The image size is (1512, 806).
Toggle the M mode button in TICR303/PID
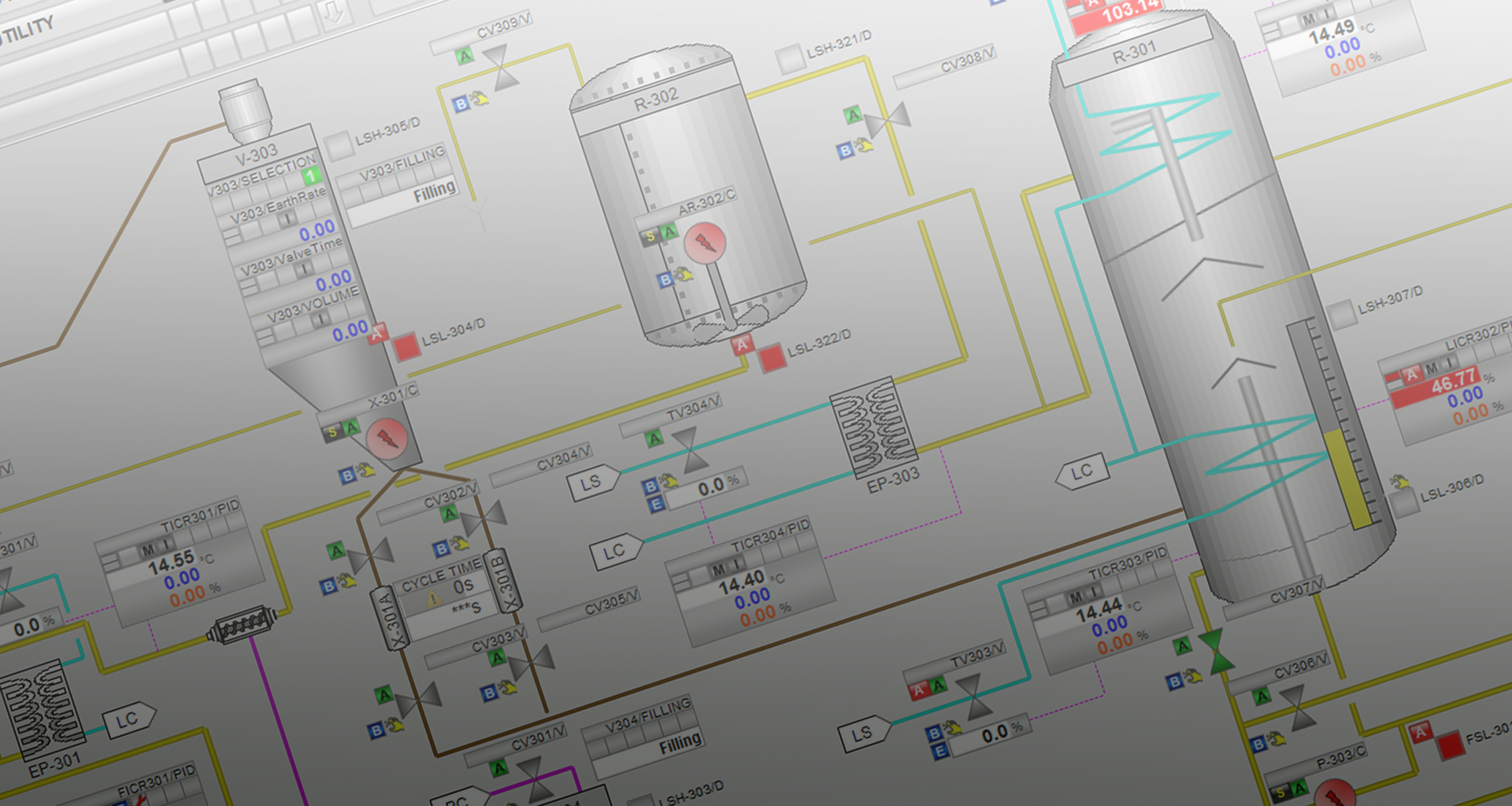pyautogui.click(x=1076, y=598)
